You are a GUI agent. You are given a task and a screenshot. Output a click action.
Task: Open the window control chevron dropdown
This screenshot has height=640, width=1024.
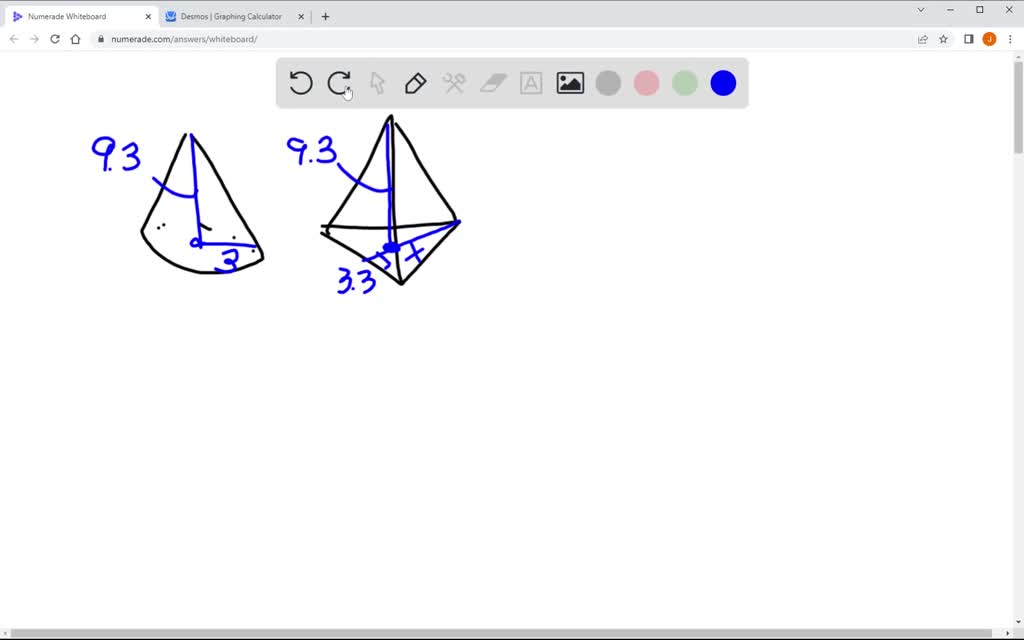click(x=922, y=11)
